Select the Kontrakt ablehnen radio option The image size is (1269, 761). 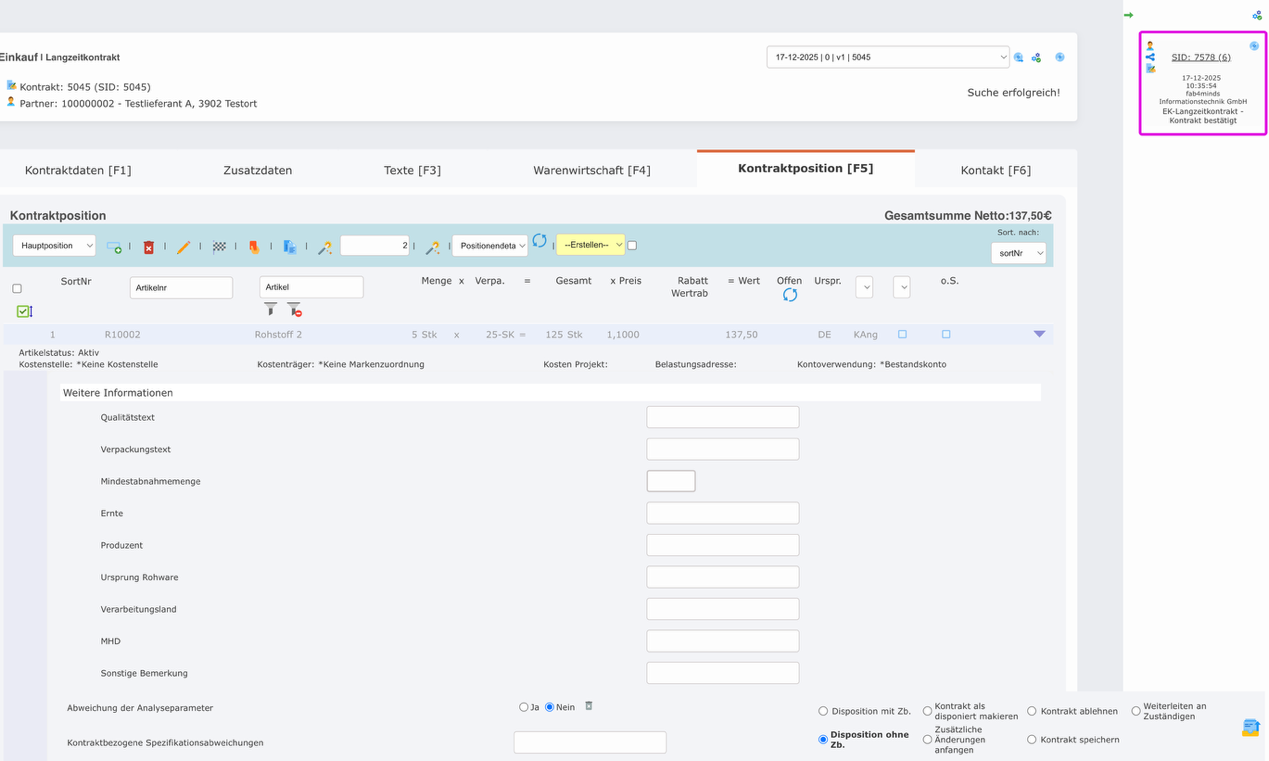[1031, 711]
